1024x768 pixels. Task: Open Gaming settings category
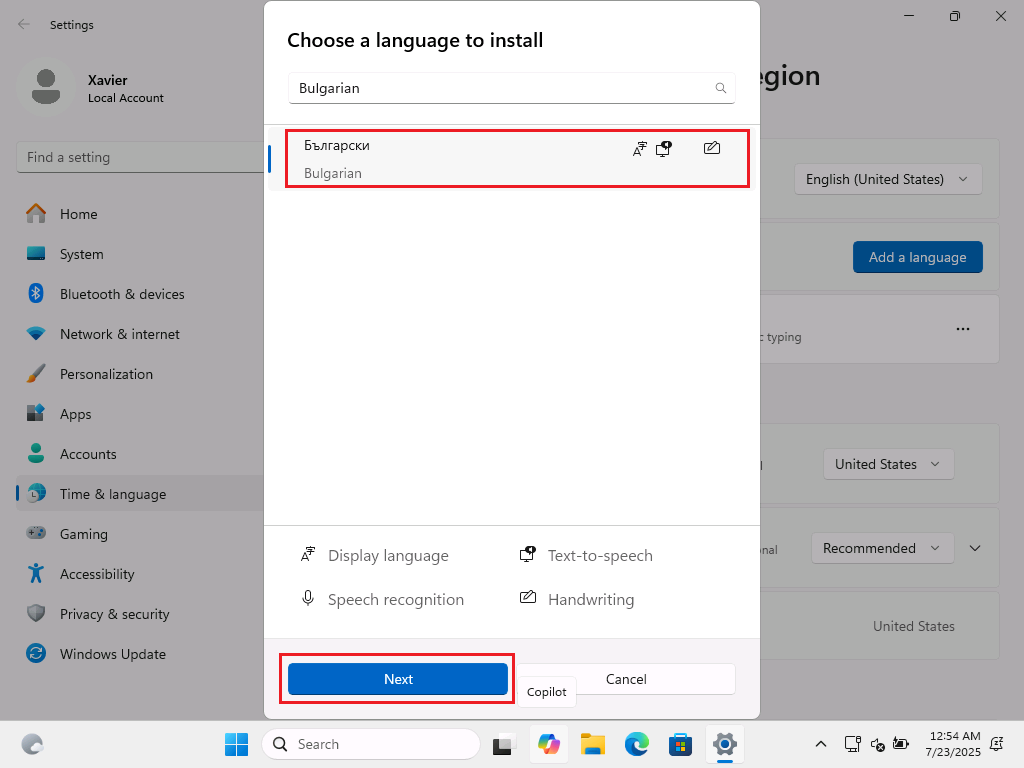[140, 534]
